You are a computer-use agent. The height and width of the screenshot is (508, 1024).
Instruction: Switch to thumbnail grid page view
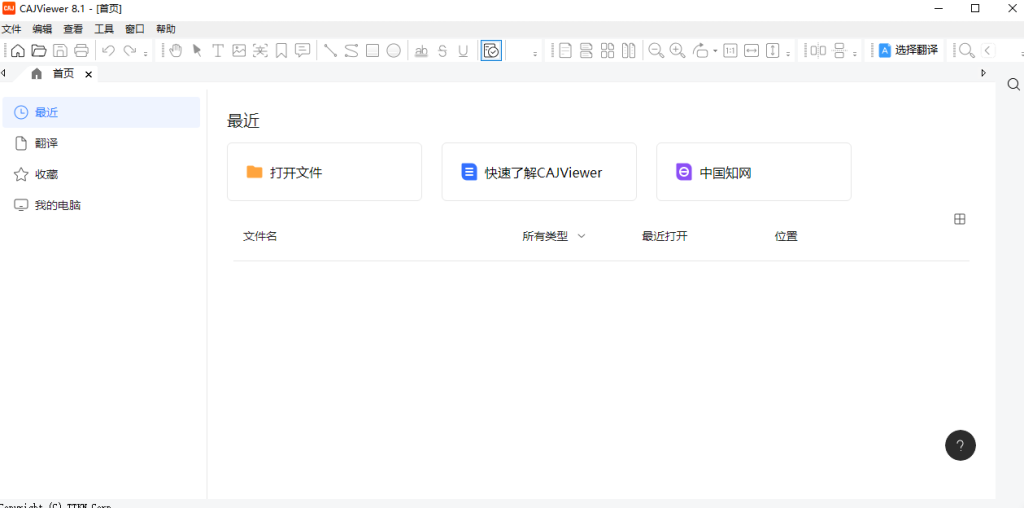coord(607,50)
